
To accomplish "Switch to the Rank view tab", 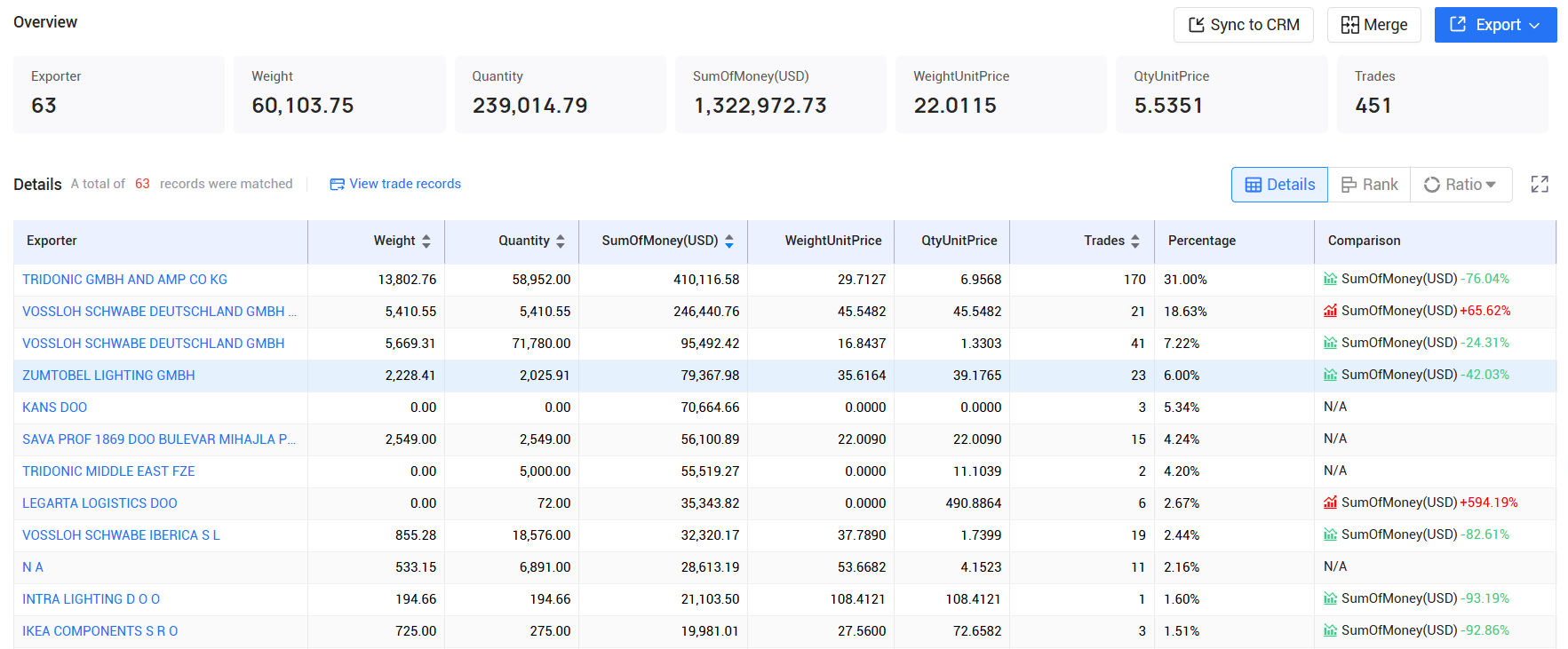I will [1369, 185].
